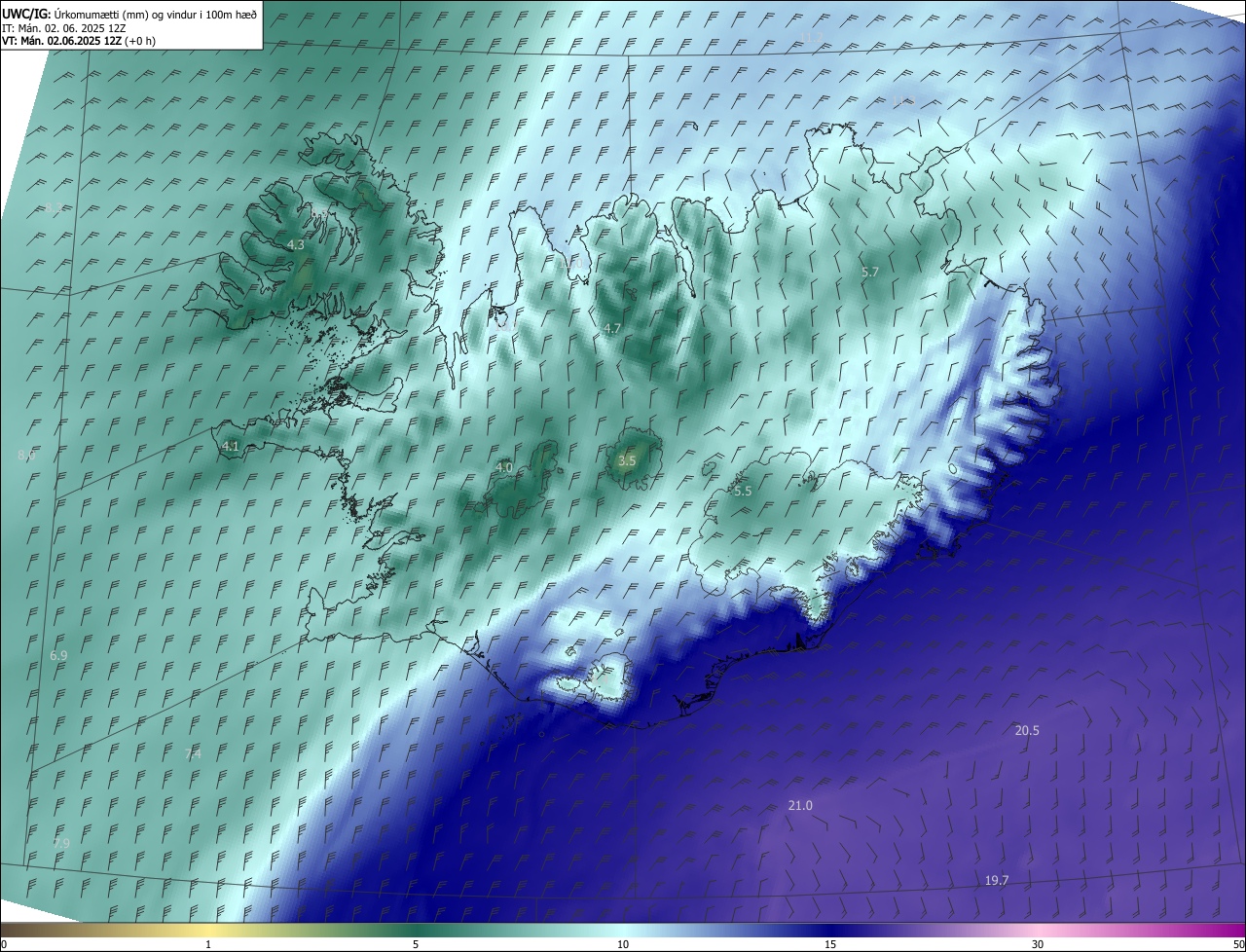This screenshot has height=952, width=1246.
Task: Click the colorbar label "0"
Action: click(4, 944)
